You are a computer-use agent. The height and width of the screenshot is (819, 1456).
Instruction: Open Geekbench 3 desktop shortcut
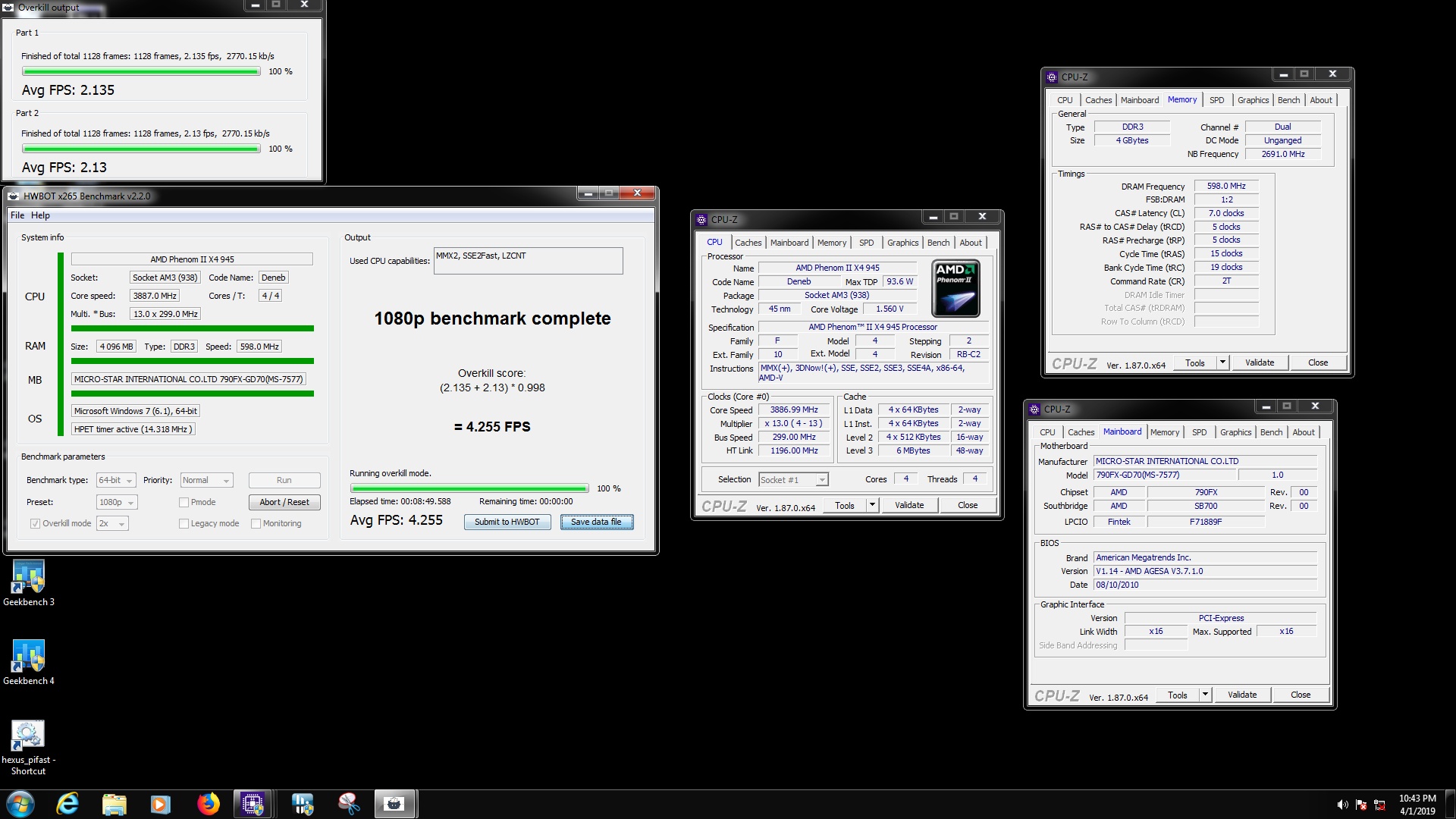click(29, 582)
